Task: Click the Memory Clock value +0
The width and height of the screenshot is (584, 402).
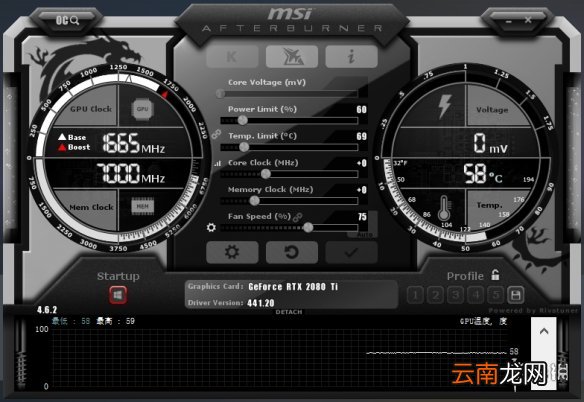Action: coord(362,190)
